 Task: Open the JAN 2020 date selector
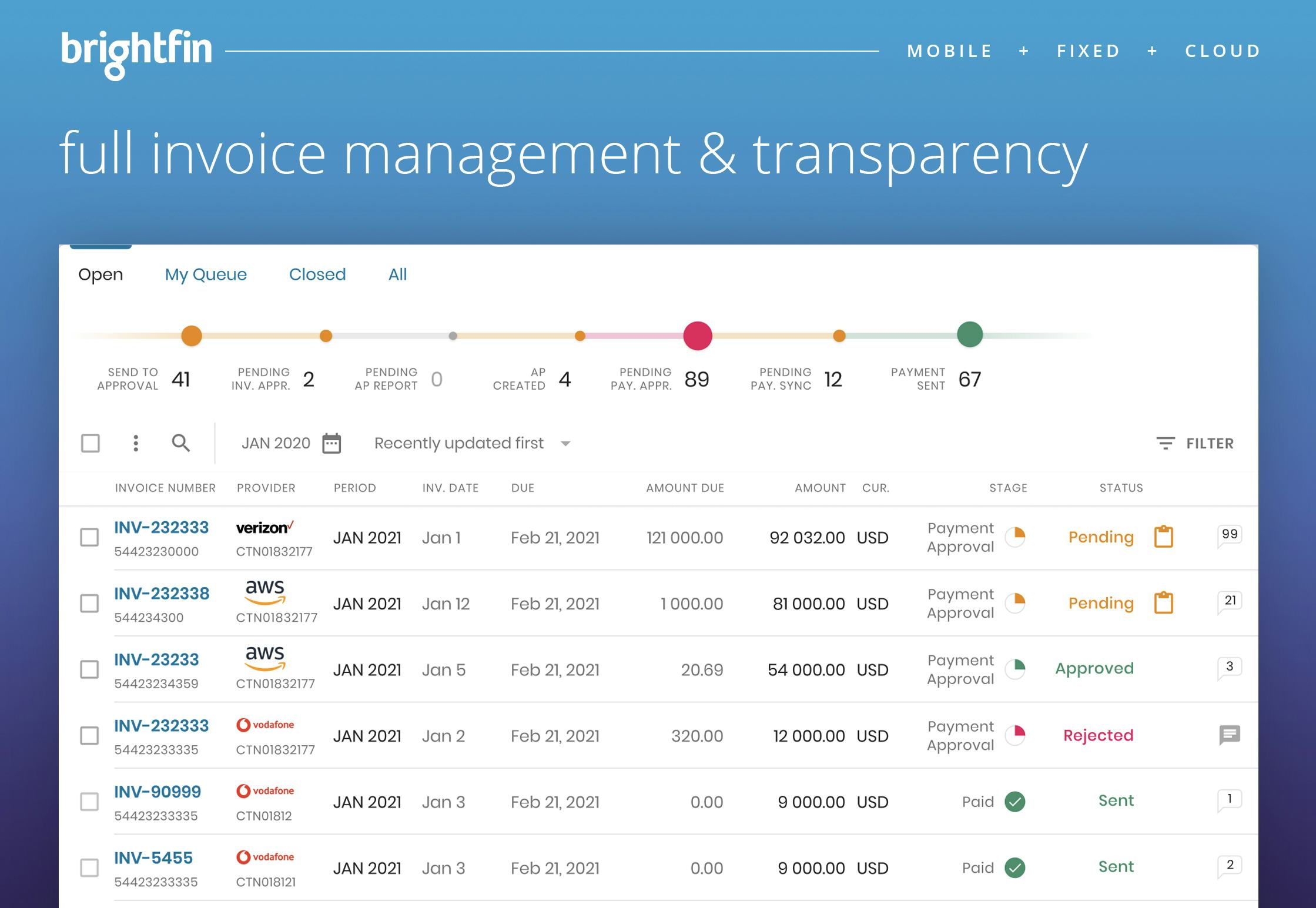coord(275,443)
